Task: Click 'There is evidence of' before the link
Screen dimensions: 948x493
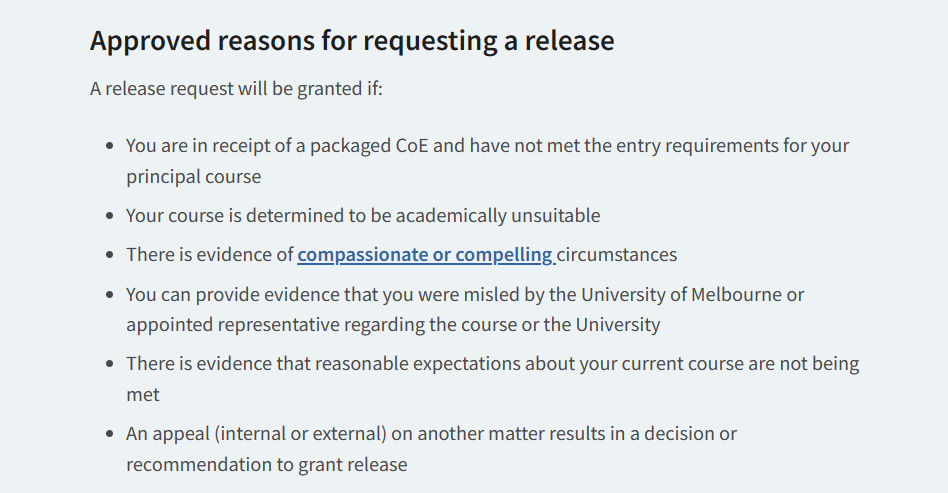Action: (210, 255)
